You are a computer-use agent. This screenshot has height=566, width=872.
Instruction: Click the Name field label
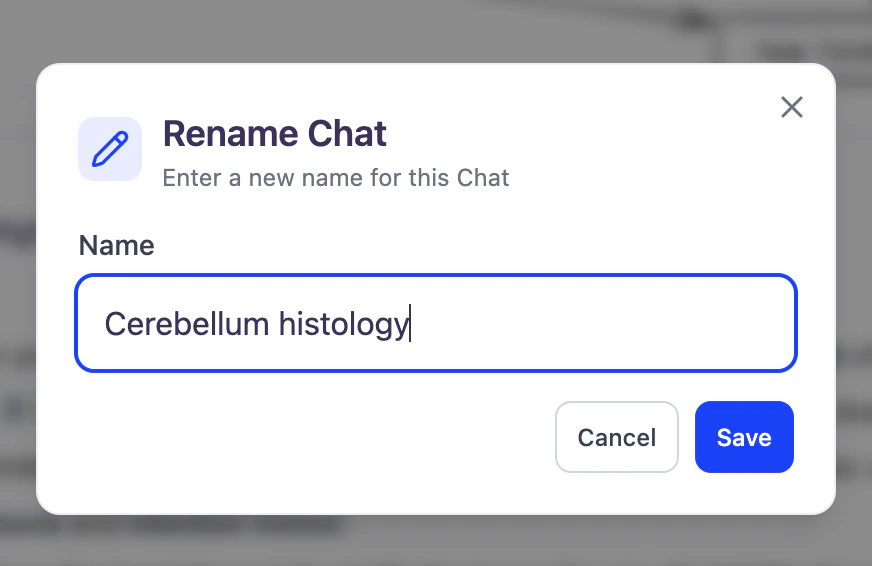pos(117,245)
